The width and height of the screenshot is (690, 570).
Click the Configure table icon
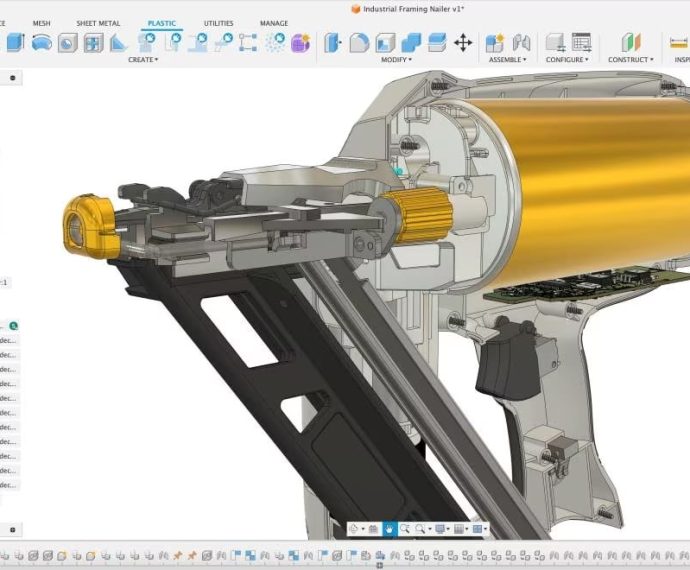click(x=581, y=43)
